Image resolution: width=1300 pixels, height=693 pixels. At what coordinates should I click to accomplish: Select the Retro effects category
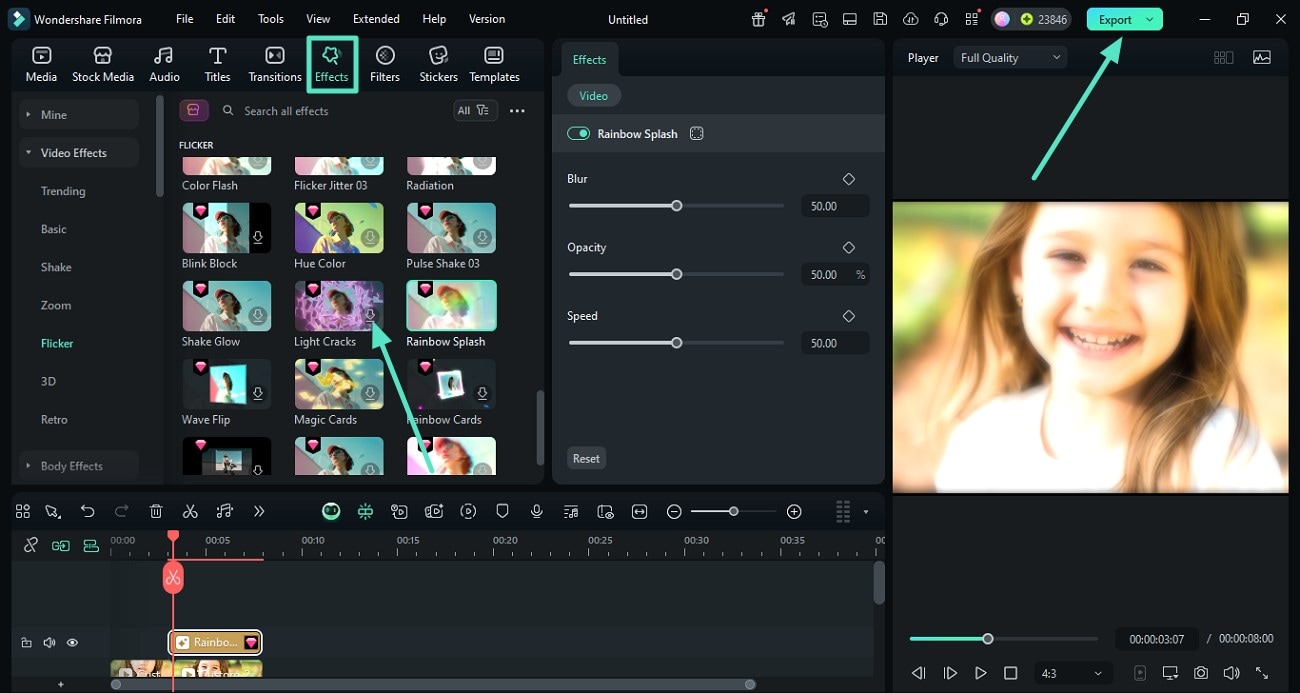click(x=54, y=419)
